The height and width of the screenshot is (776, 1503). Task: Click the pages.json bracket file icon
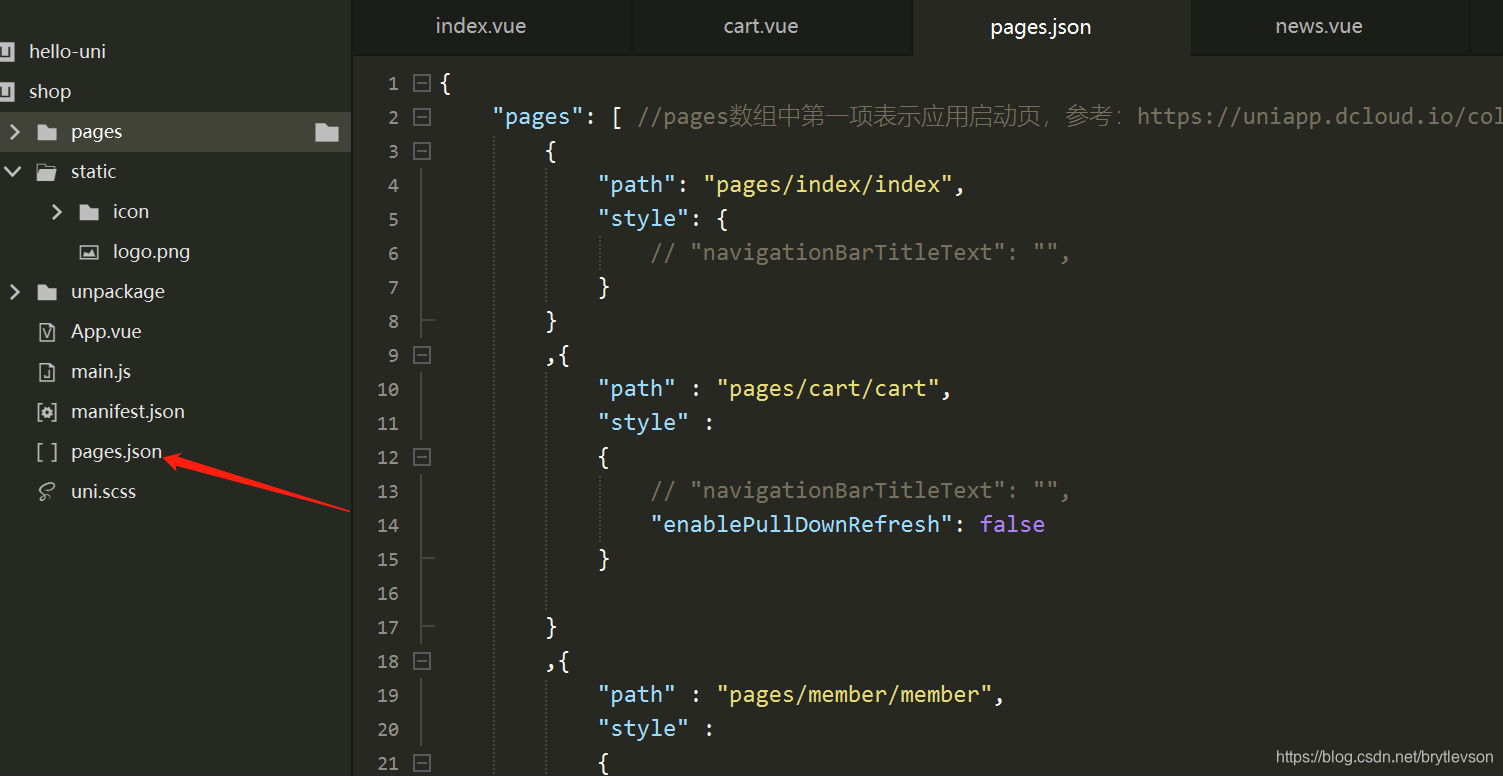[47, 452]
